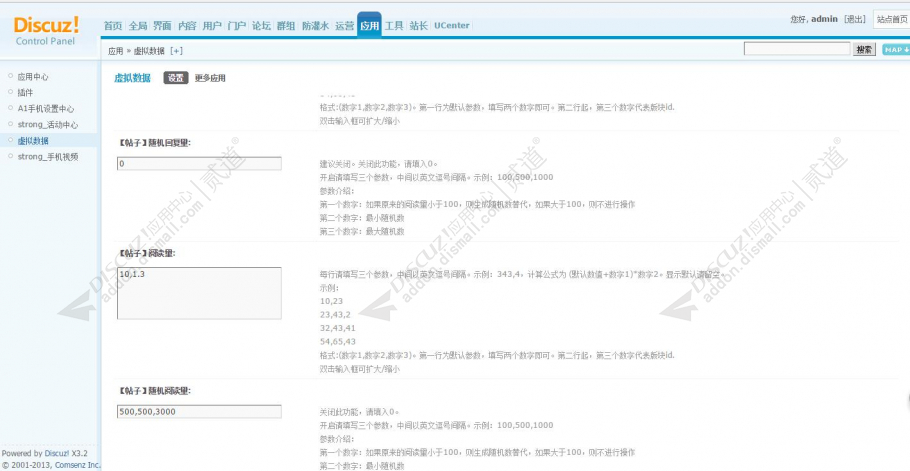Open the 首页 menu tab

(113, 26)
